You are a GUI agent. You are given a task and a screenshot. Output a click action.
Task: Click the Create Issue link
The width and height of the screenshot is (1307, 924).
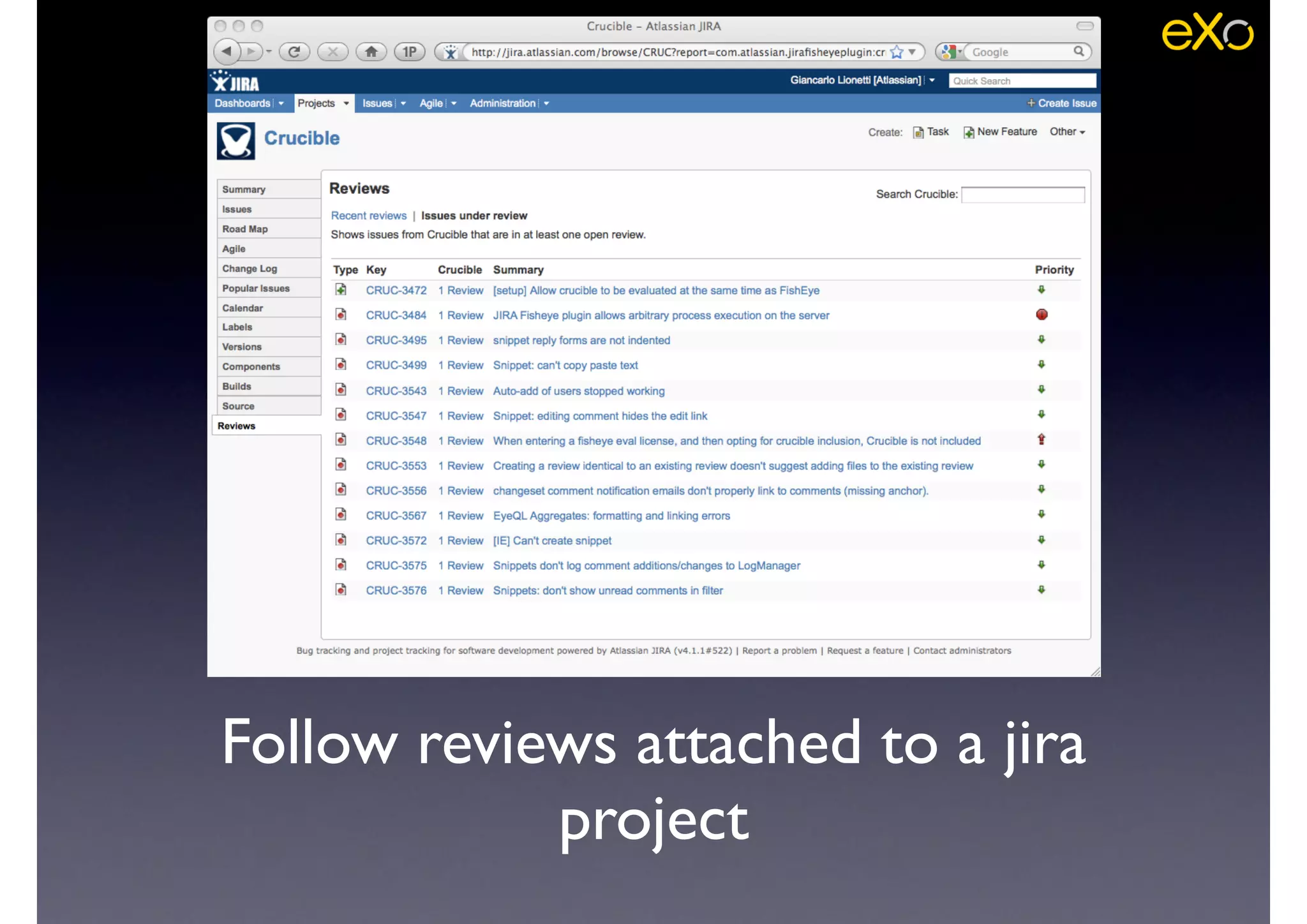(x=1062, y=103)
